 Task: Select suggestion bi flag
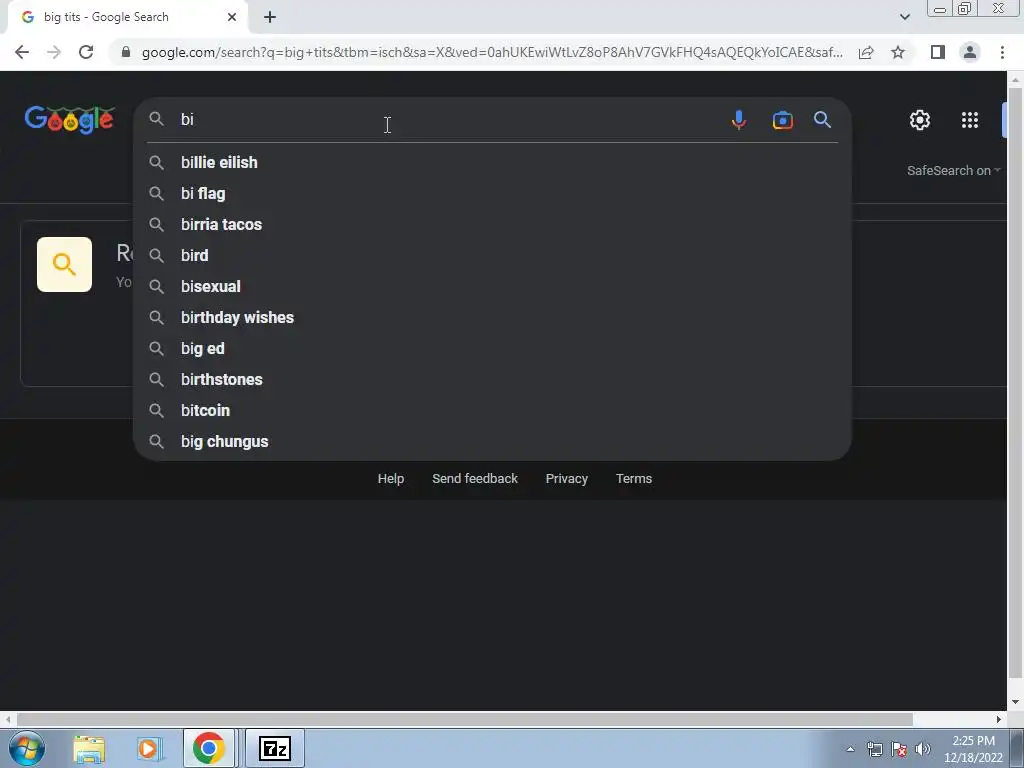[x=492, y=193]
